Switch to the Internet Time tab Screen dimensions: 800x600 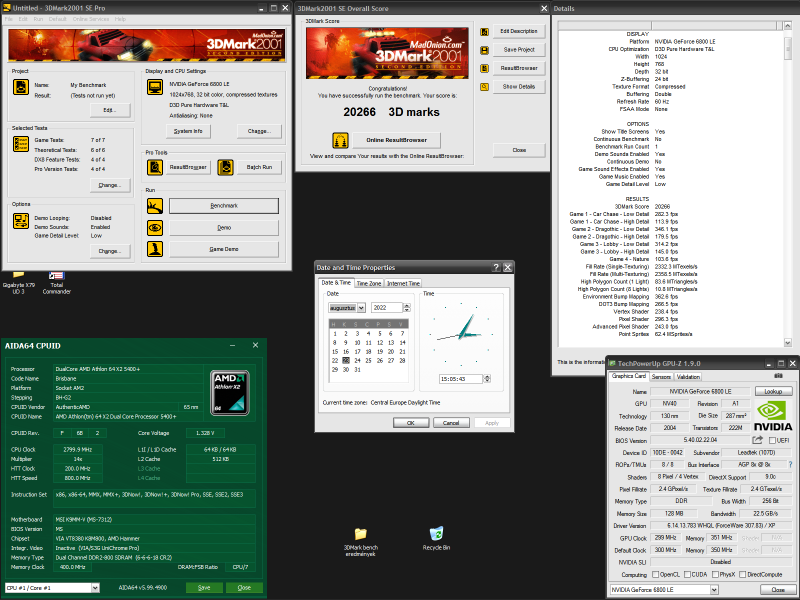(403, 284)
